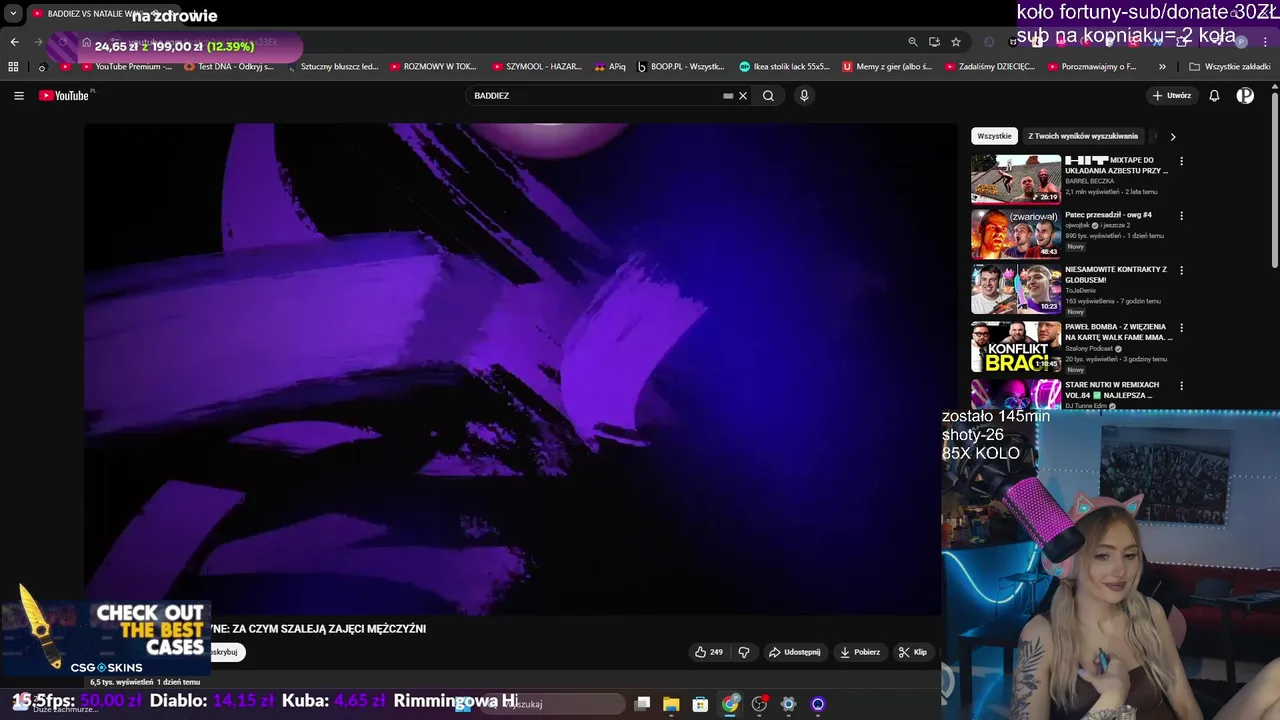Open the Test DNA - Odkryj bookmark

click(229, 67)
